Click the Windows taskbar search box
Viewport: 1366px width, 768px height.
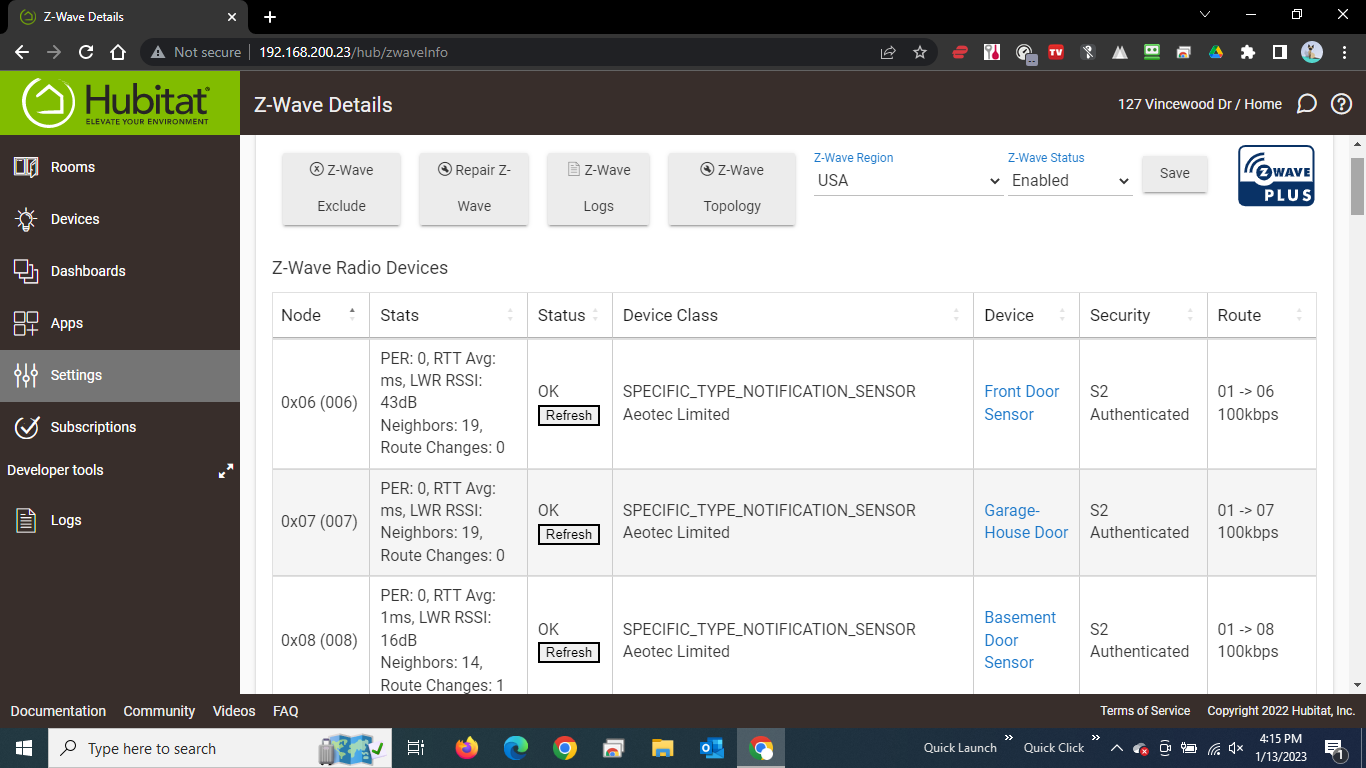[x=220, y=748]
